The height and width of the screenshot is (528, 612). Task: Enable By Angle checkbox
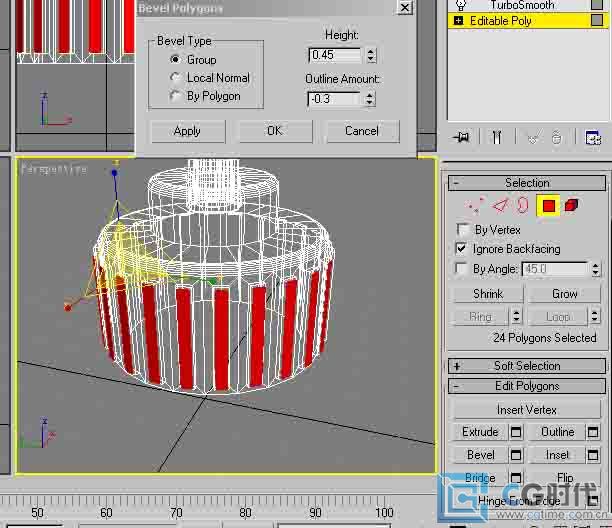461,268
